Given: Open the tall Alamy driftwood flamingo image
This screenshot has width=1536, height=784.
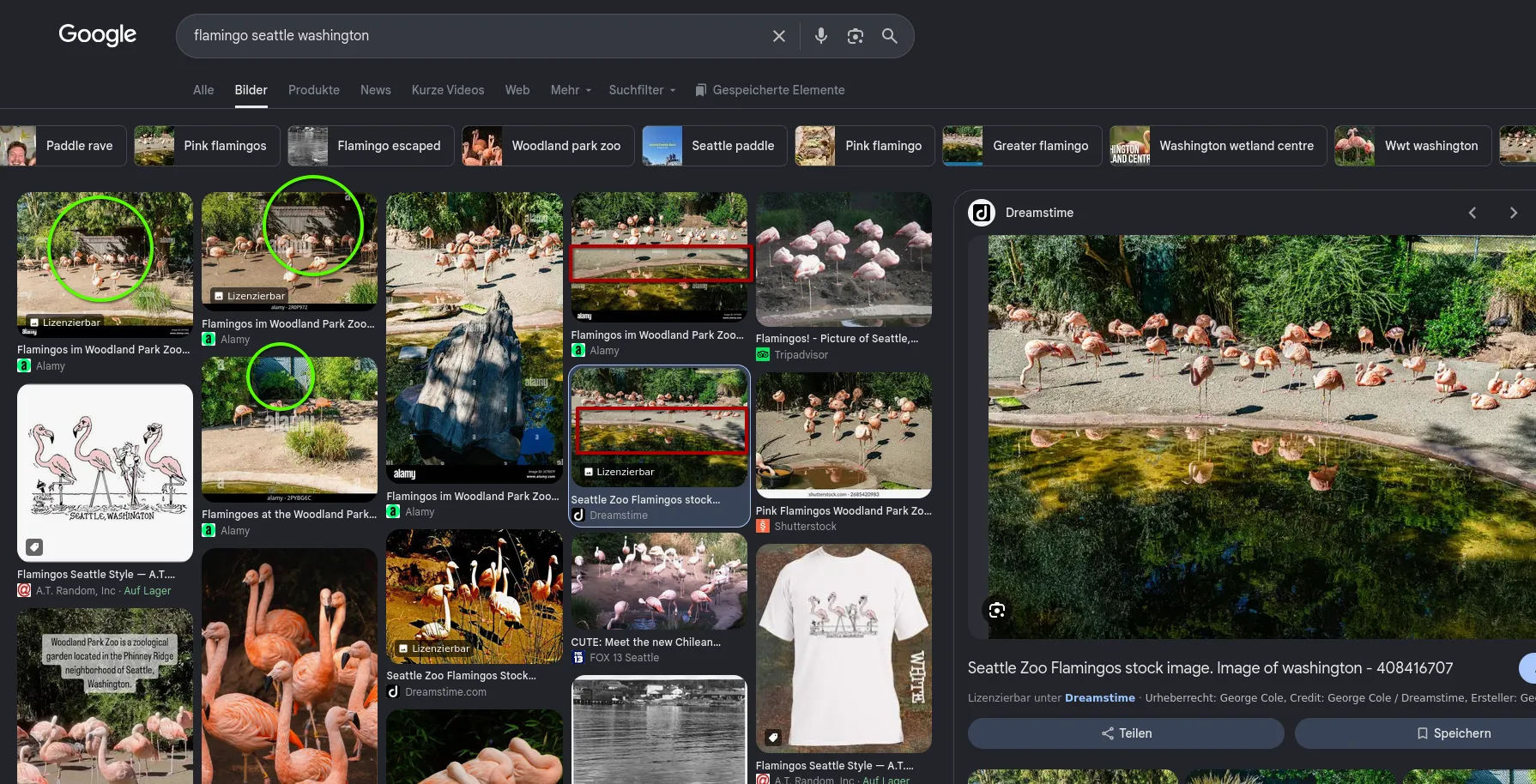Looking at the screenshot, I should coord(475,338).
